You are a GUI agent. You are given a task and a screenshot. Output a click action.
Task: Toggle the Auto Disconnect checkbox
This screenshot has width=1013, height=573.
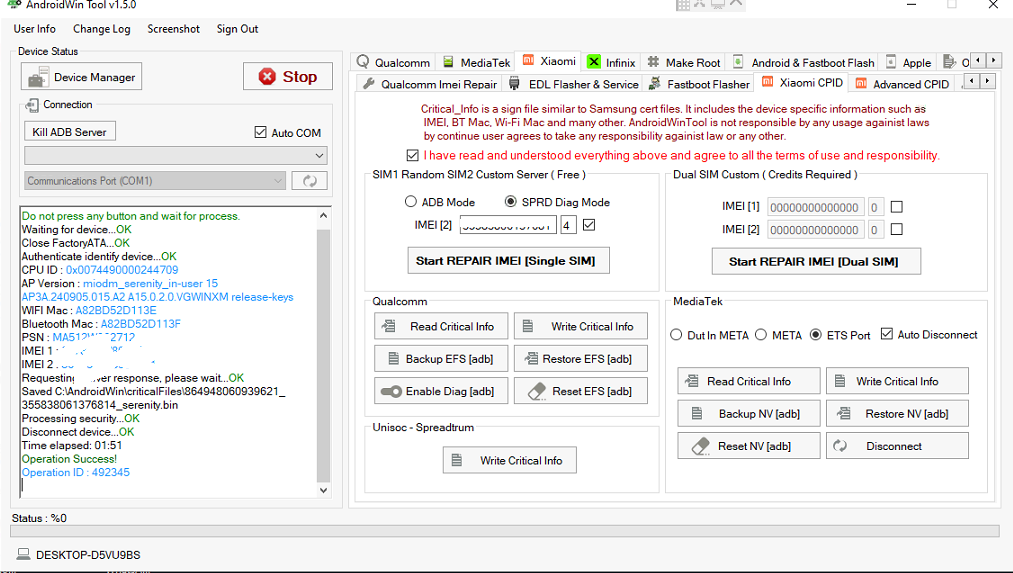click(x=887, y=334)
